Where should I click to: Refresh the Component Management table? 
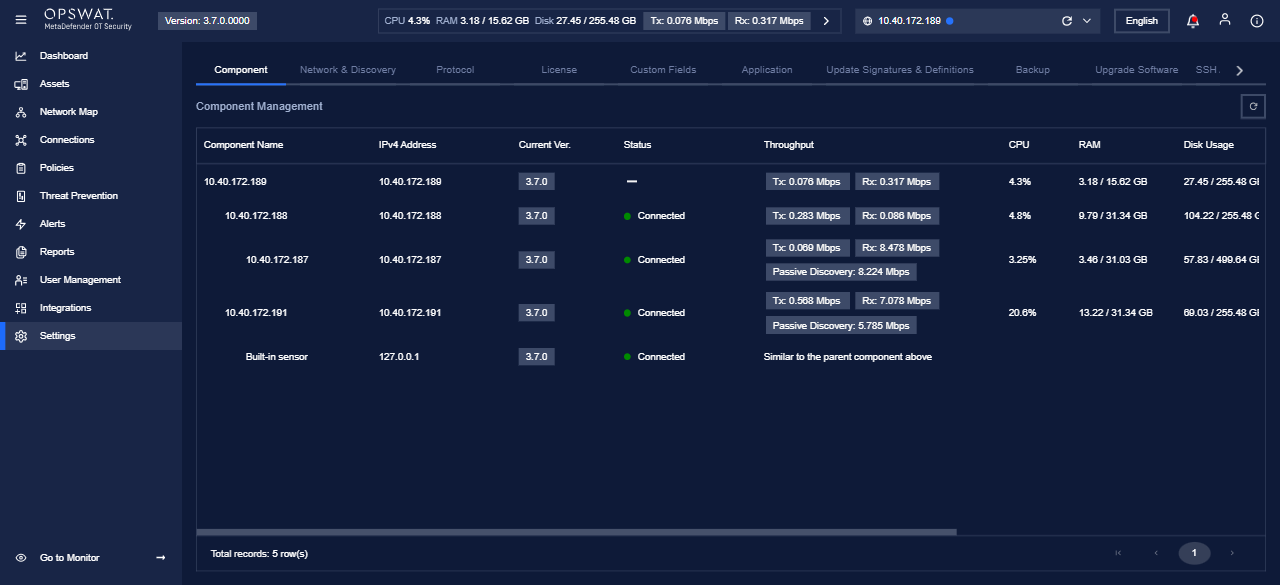point(1252,106)
